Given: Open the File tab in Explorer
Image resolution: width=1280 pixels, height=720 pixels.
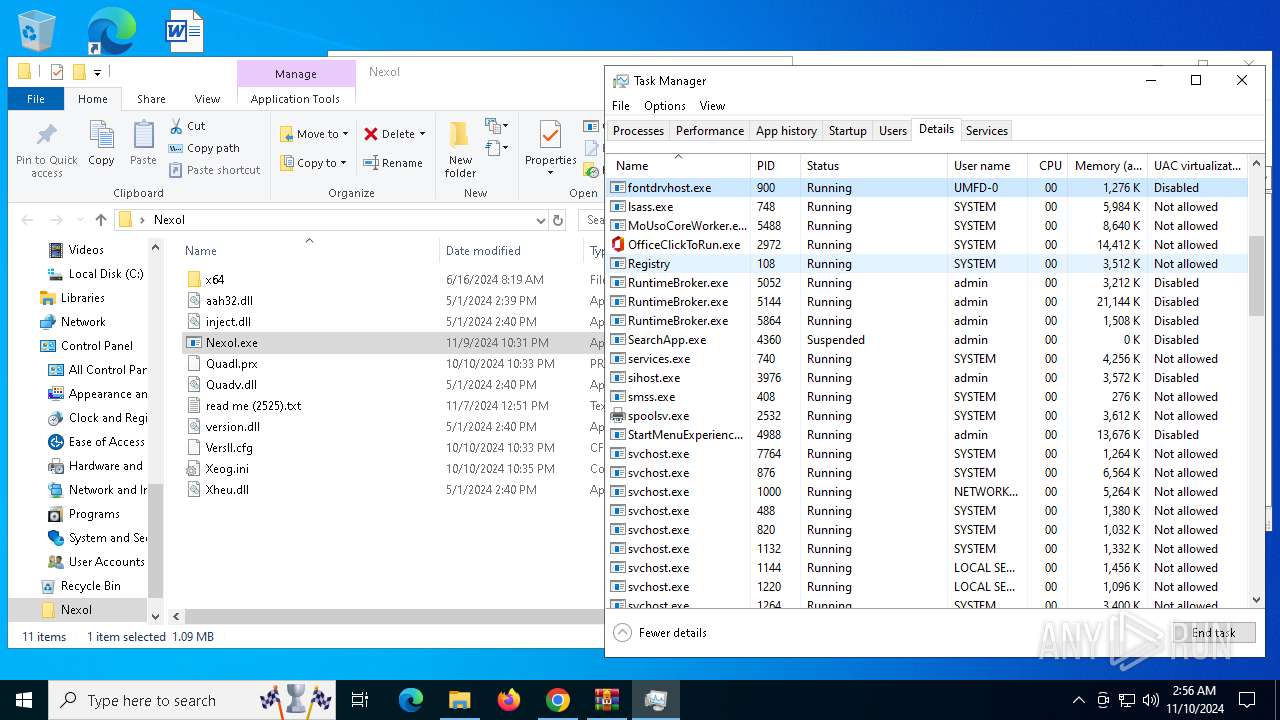Looking at the screenshot, I should tap(36, 99).
